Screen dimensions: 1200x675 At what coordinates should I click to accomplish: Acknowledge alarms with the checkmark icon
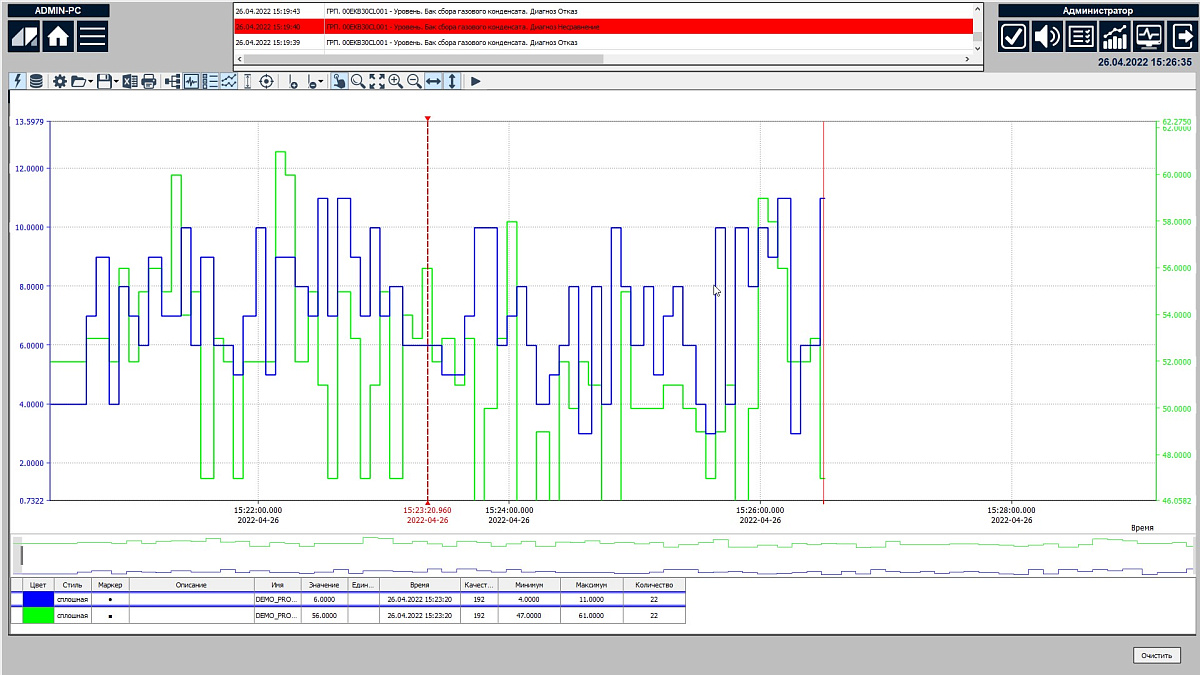click(x=1013, y=37)
